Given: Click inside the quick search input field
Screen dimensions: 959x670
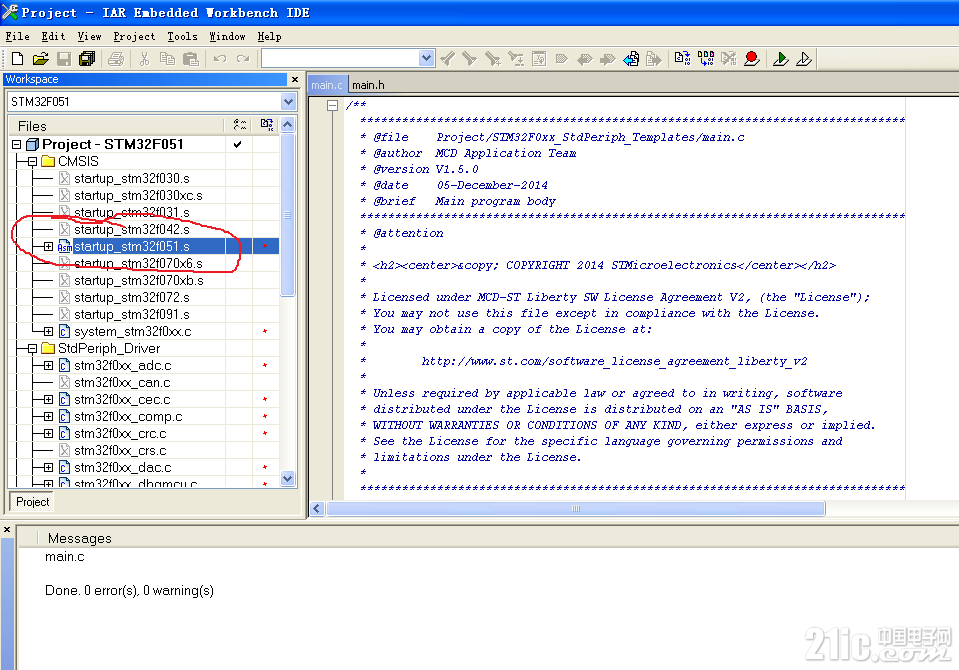Looking at the screenshot, I should (341, 58).
